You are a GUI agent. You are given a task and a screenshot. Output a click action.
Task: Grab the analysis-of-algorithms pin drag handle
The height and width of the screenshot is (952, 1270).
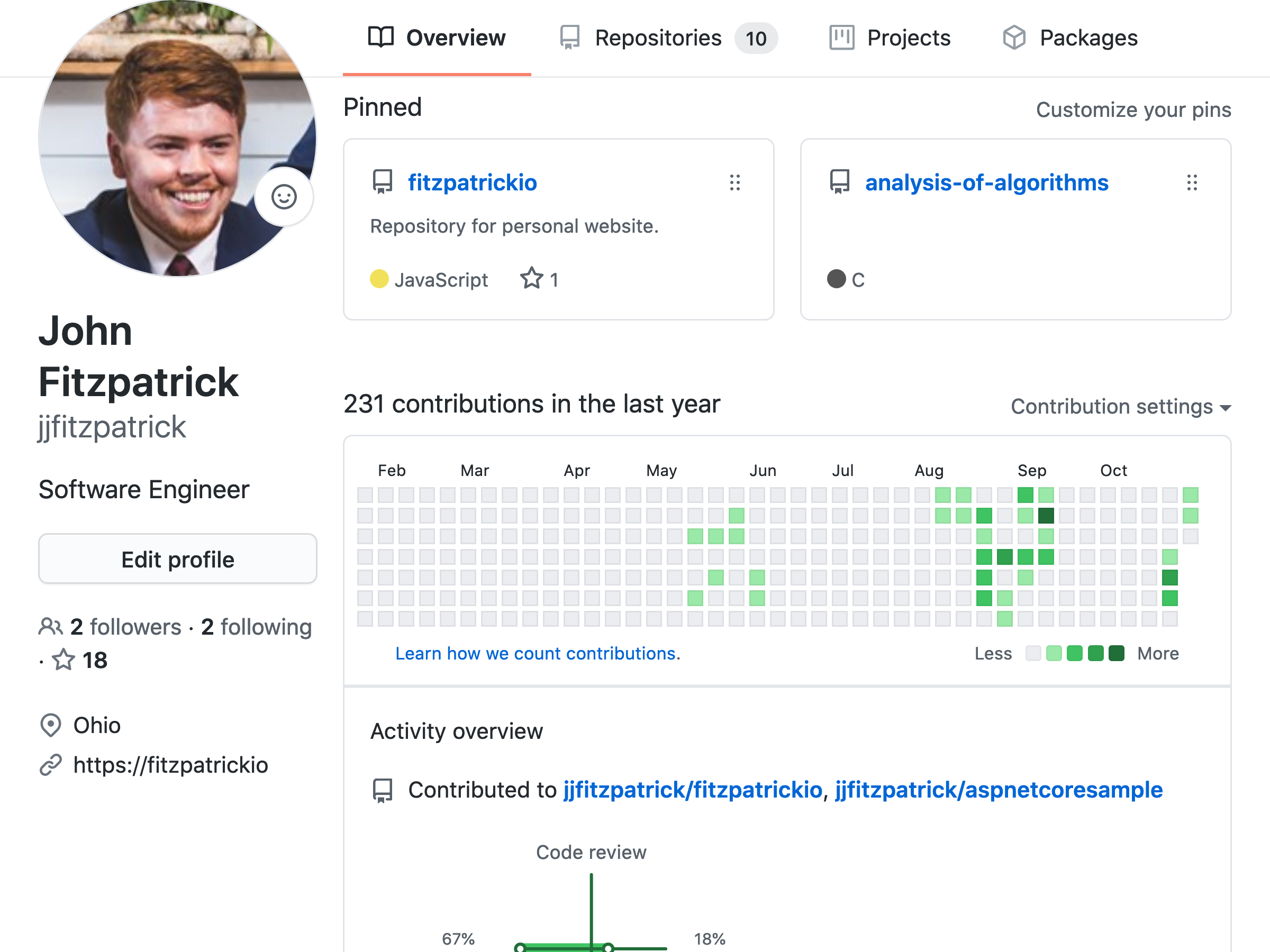[1192, 182]
